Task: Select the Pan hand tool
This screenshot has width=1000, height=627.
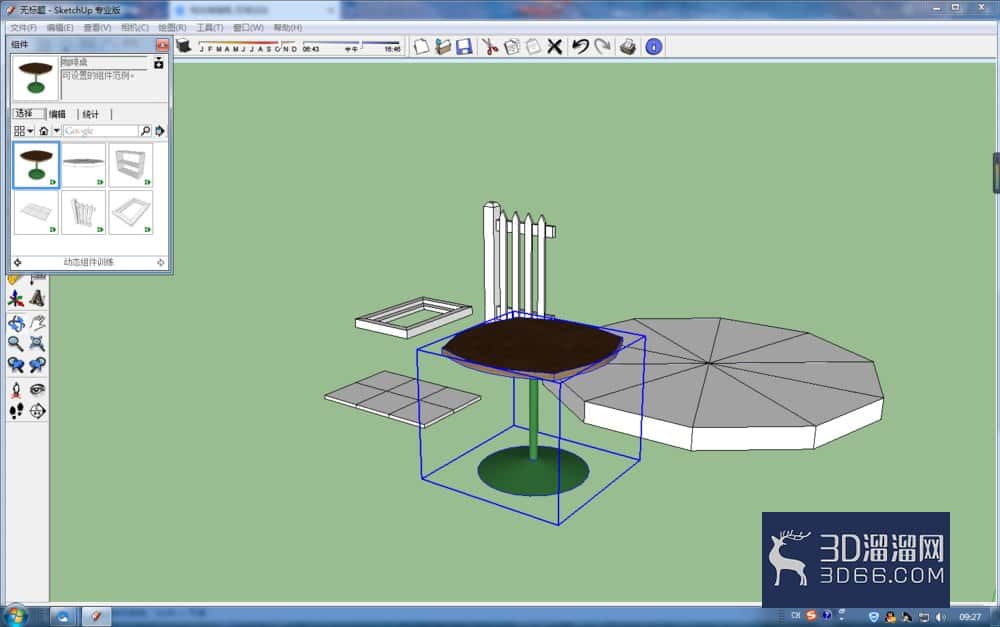Action: (x=38, y=323)
